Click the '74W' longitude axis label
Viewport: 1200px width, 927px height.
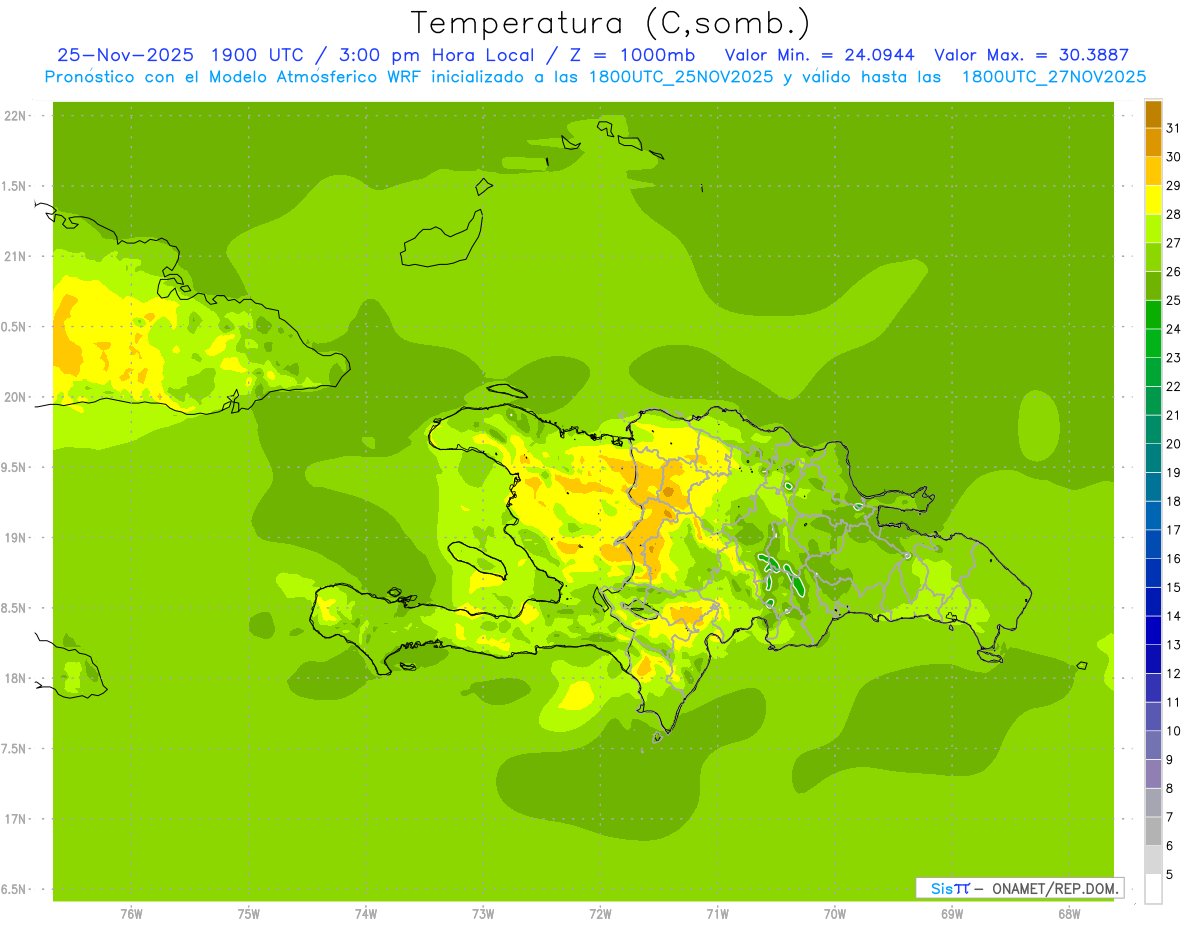tap(366, 914)
